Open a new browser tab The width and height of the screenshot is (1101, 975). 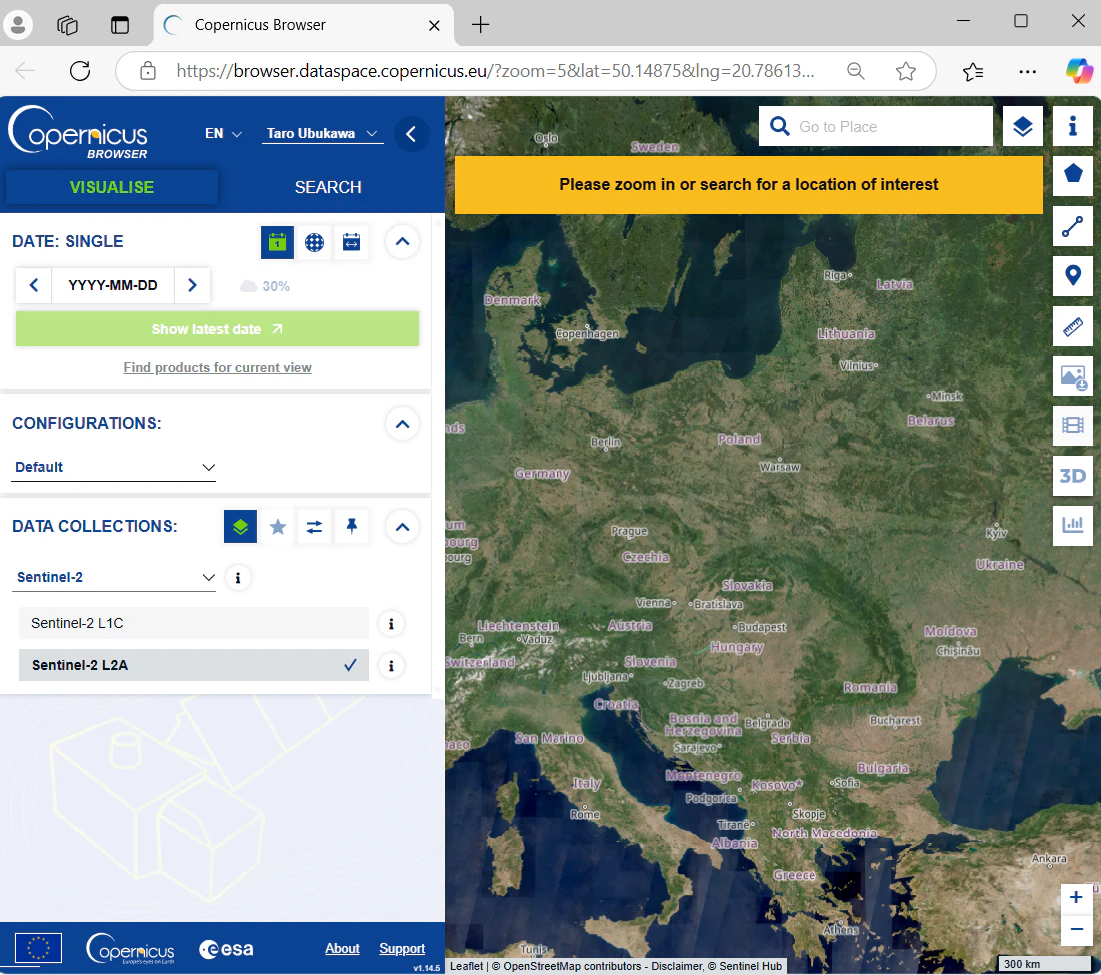(x=480, y=25)
